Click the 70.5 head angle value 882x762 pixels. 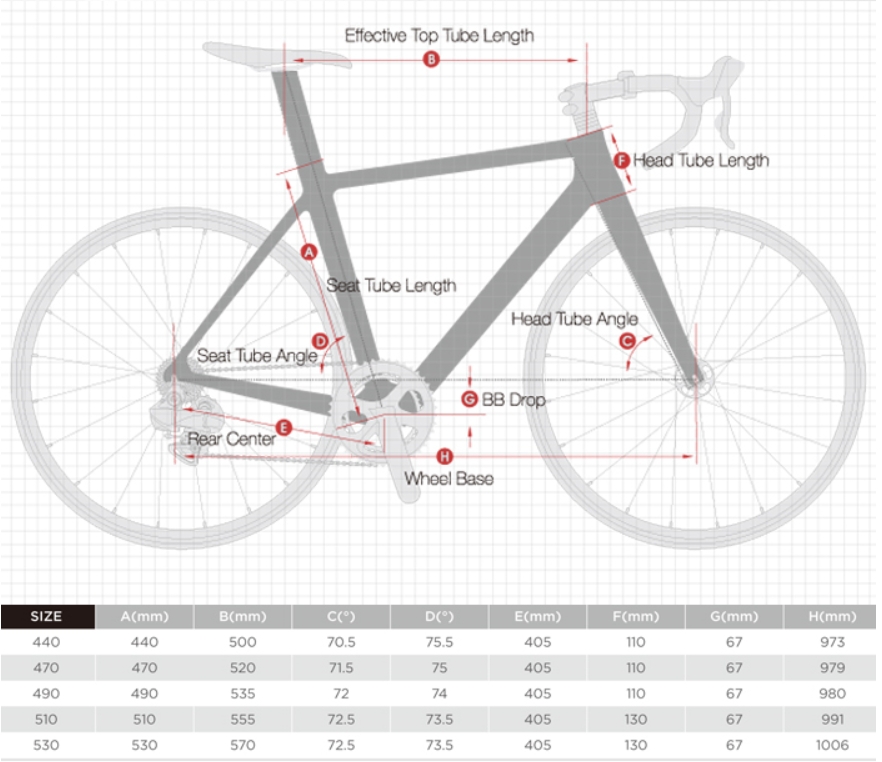[341, 642]
